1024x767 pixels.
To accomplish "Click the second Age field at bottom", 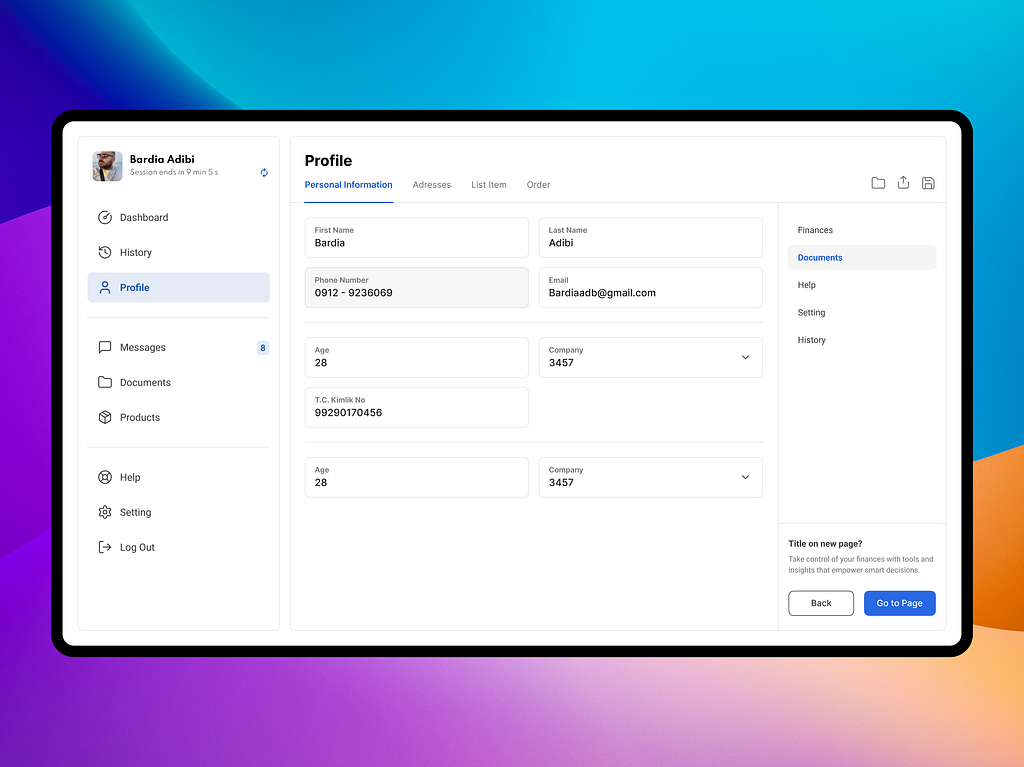I will tap(417, 477).
